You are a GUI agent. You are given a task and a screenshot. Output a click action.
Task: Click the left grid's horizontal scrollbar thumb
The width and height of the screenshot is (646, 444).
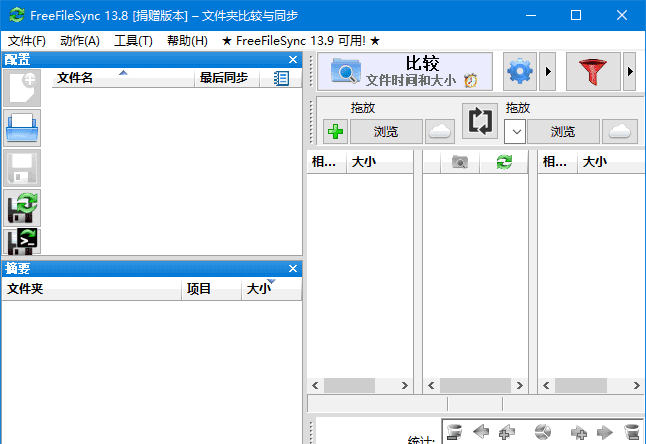349,386
